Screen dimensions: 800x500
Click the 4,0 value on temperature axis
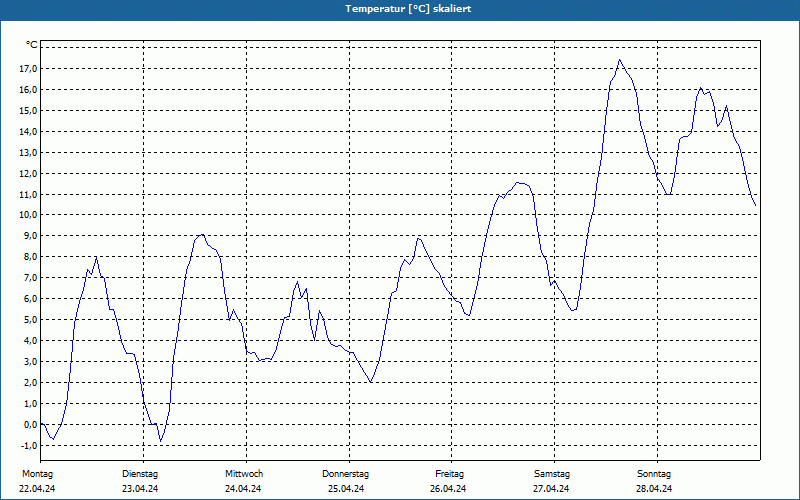(x=30, y=340)
